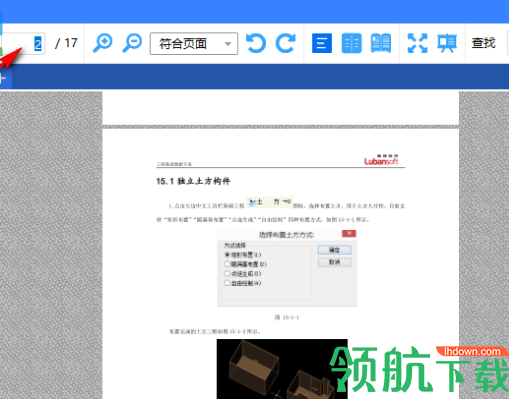Viewport: 509px width, 399px height.
Task: Click the Lubansoft logo on page
Action: pyautogui.click(x=381, y=160)
